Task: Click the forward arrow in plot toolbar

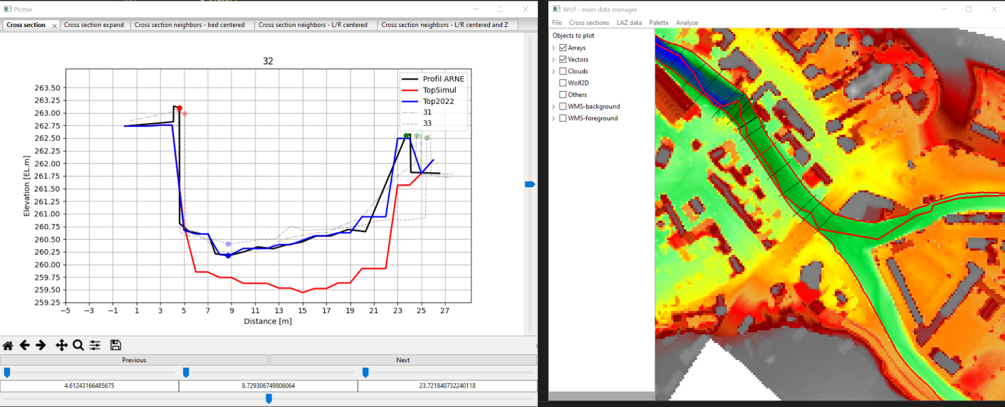Action: click(x=41, y=345)
